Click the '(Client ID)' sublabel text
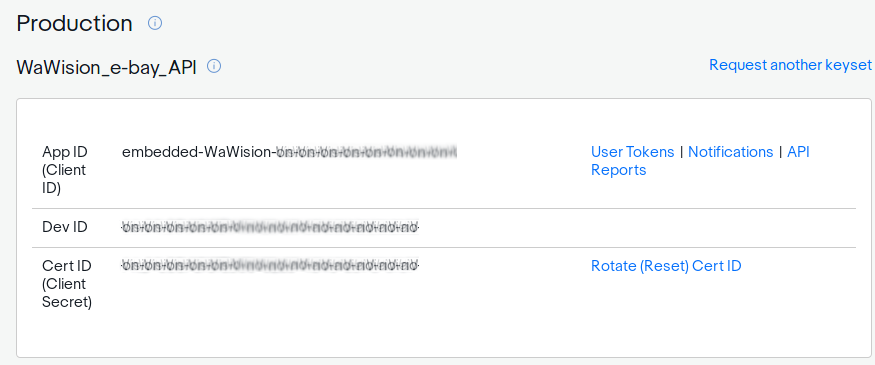This screenshot has height=365, width=875. [65, 179]
